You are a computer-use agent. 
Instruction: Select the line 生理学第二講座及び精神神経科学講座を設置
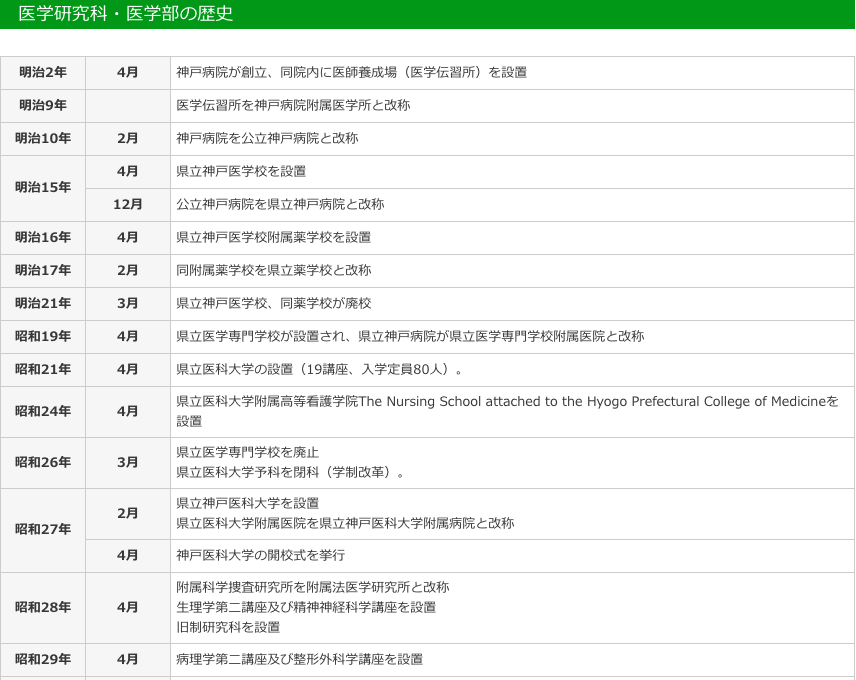point(306,608)
